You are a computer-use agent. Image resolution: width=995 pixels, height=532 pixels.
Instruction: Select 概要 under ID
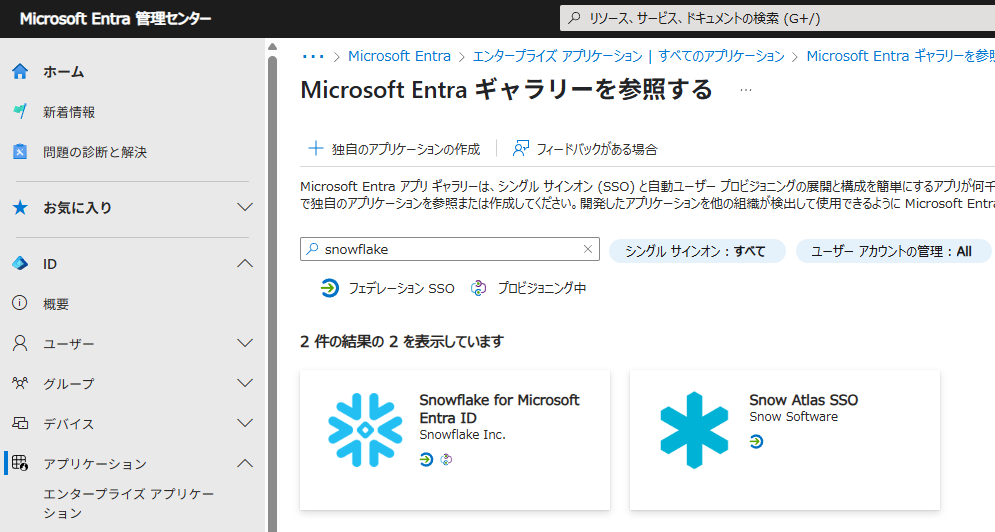56,304
